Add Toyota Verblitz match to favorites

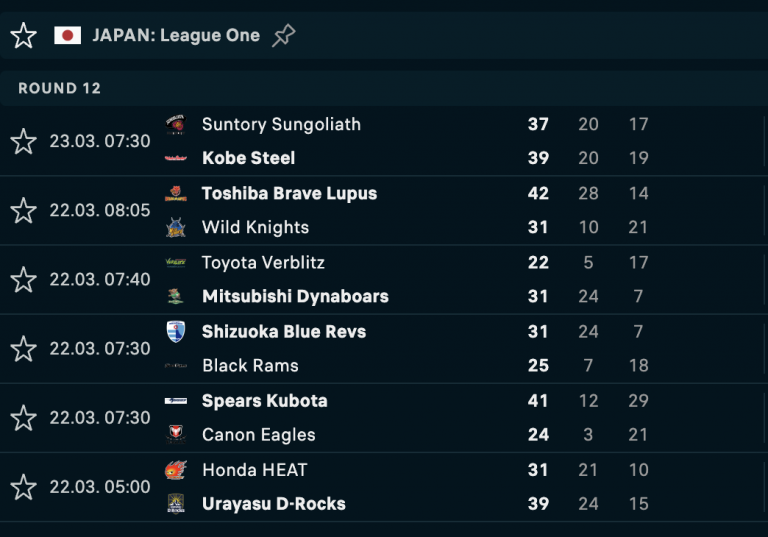point(24,279)
